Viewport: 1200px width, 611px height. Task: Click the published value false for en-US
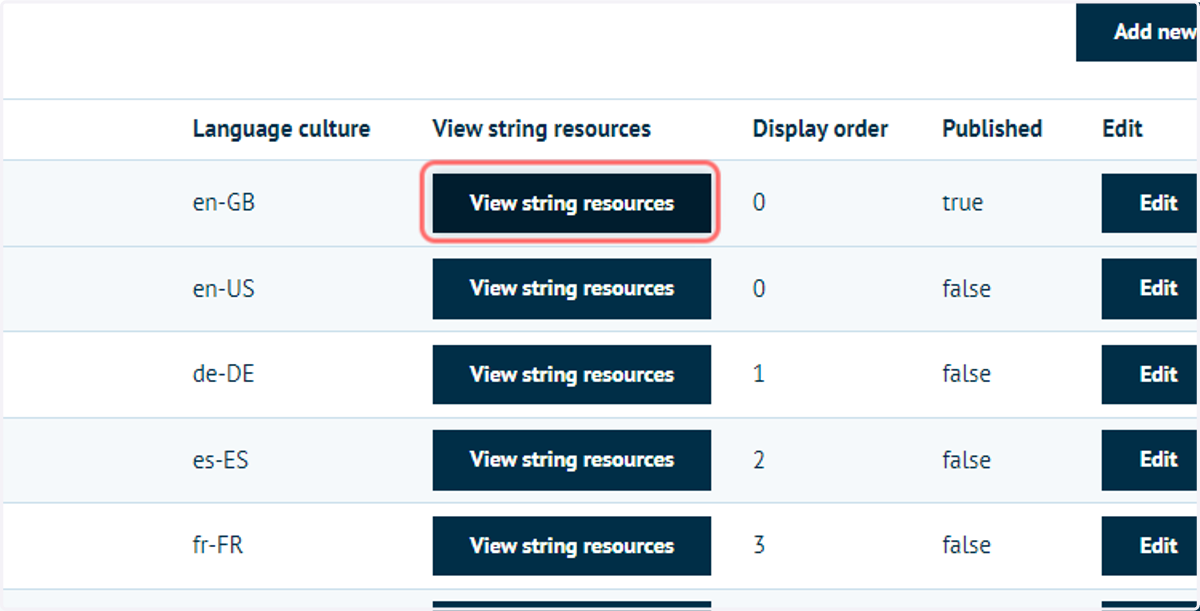[x=966, y=289]
